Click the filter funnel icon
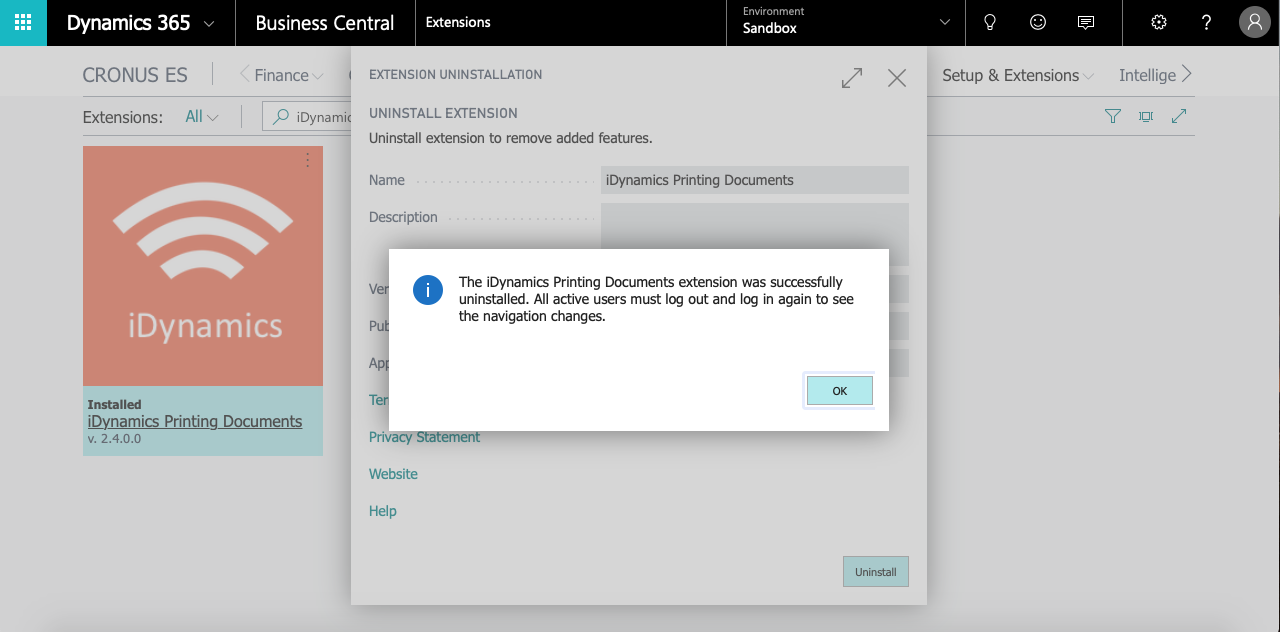This screenshot has height=632, width=1280. [1113, 117]
